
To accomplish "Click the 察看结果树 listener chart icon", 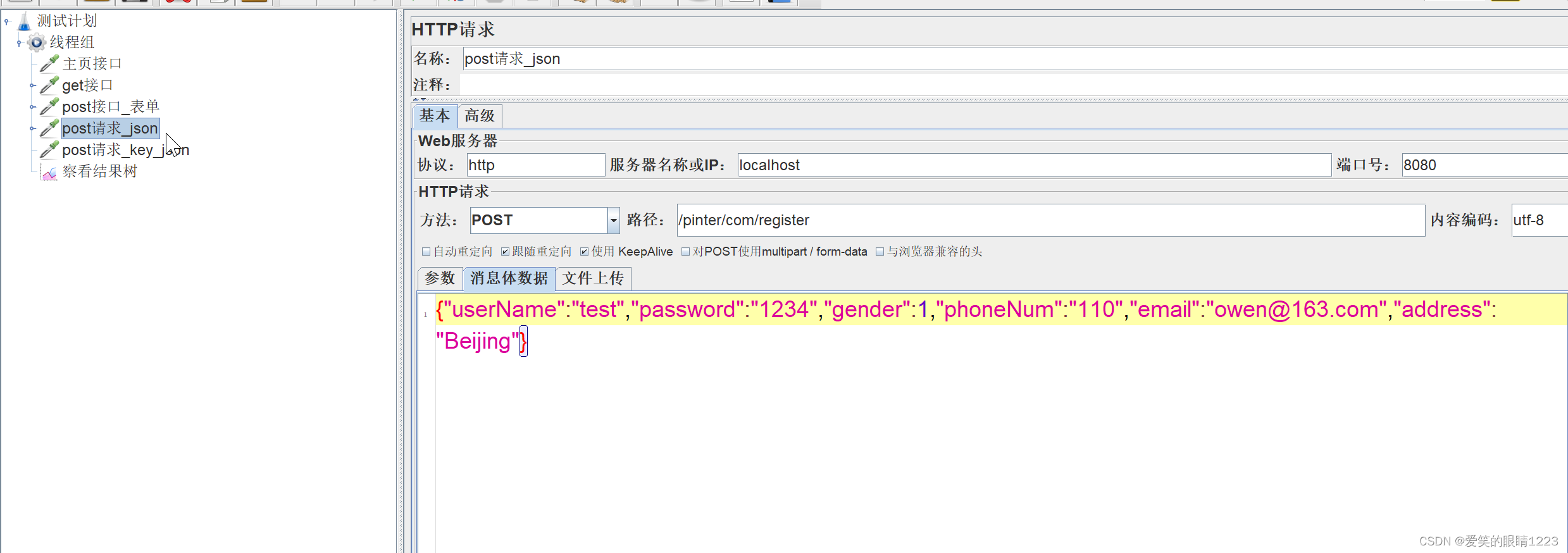I will pos(49,171).
